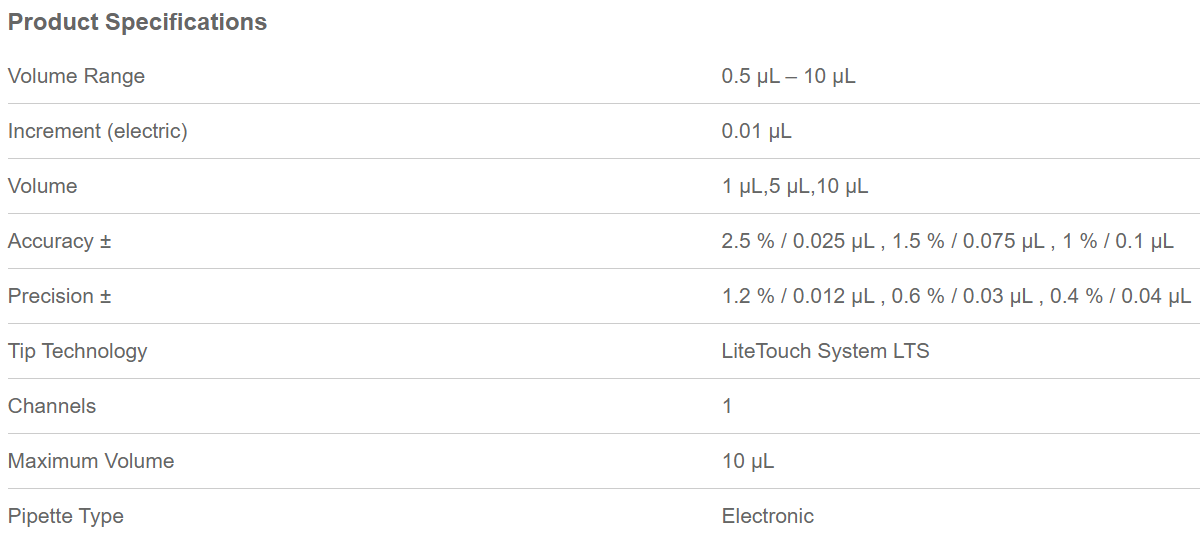Click the Tip Technology label
Screen dimensions: 1200x537
pos(77,351)
